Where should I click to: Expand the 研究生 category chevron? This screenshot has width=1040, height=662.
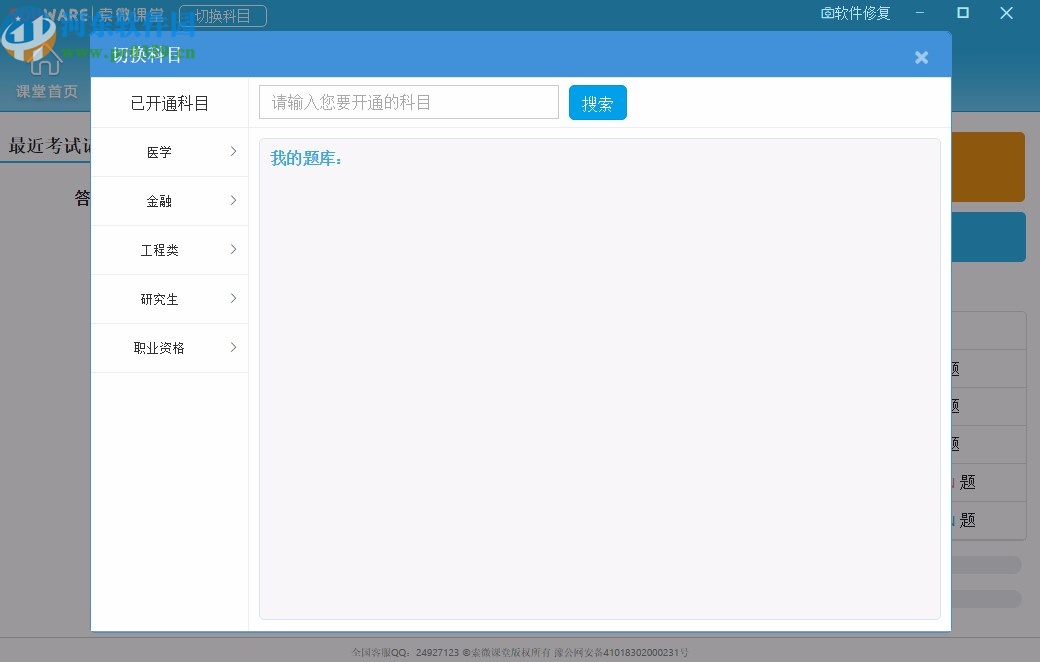[x=233, y=299]
